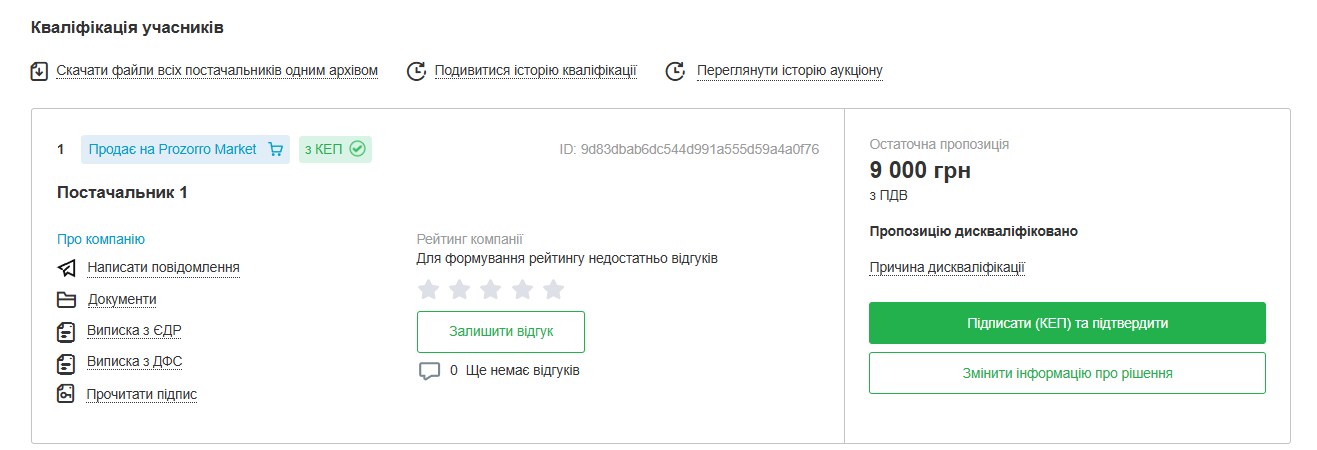The image size is (1317, 450).
Task: Click the signature key icon
Action: pos(67,394)
